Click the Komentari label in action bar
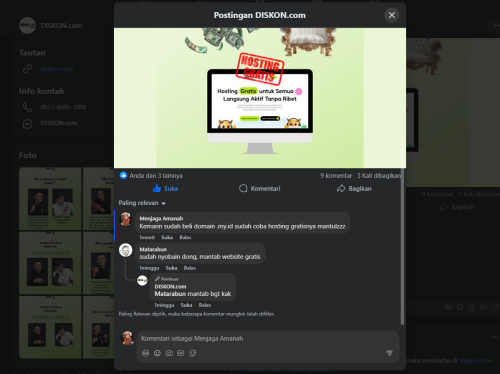500x374 pixels. pos(265,189)
